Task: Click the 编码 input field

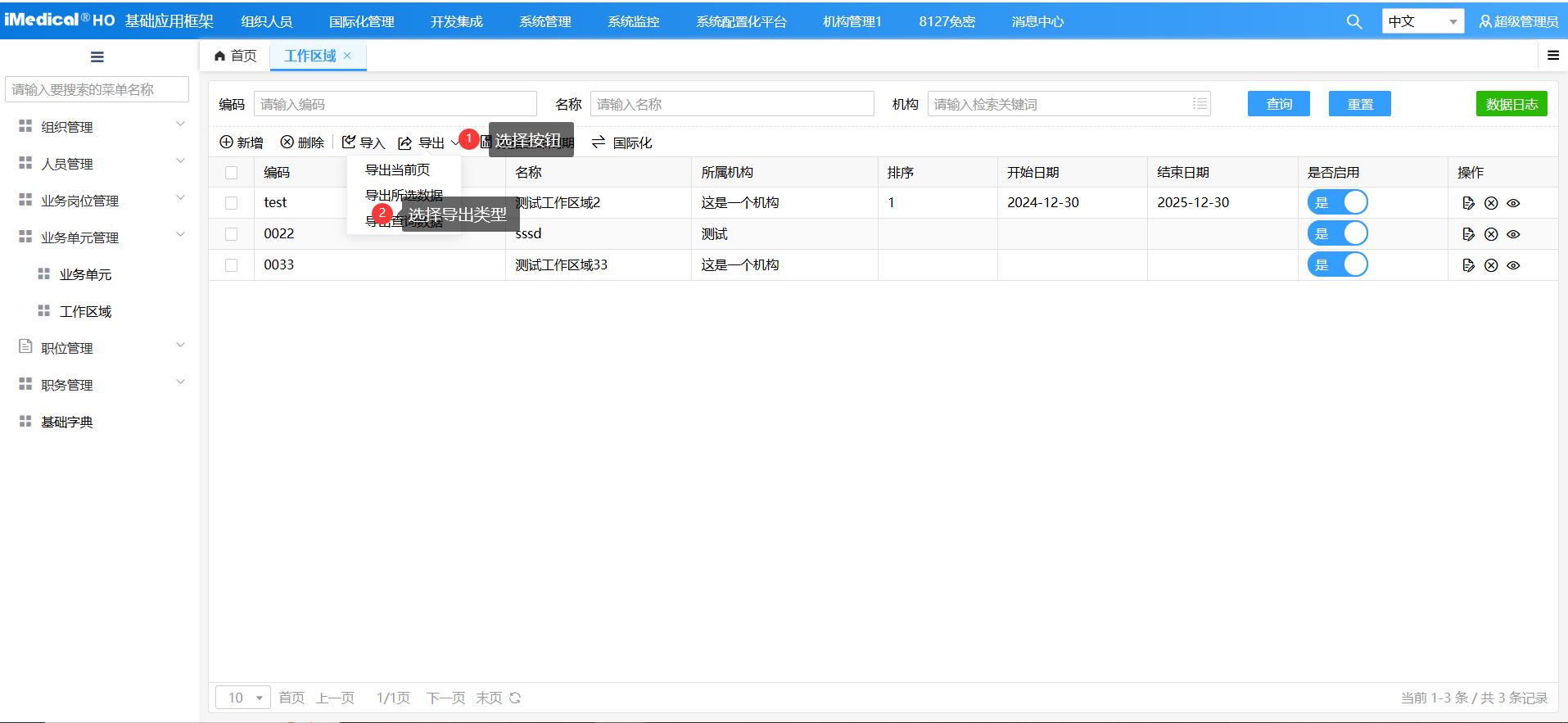Action: 395,104
